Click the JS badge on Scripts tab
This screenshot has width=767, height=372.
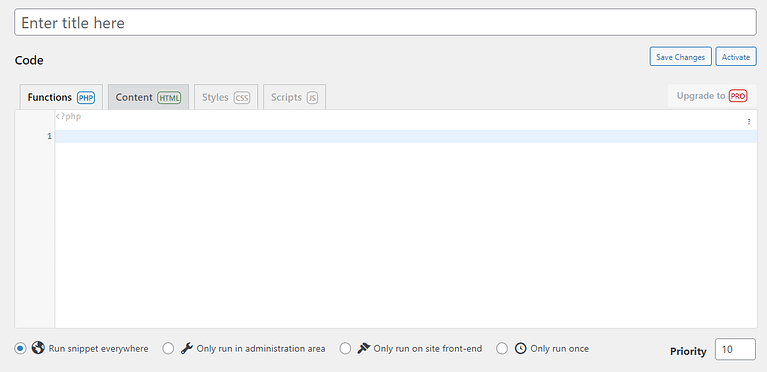tap(312, 98)
